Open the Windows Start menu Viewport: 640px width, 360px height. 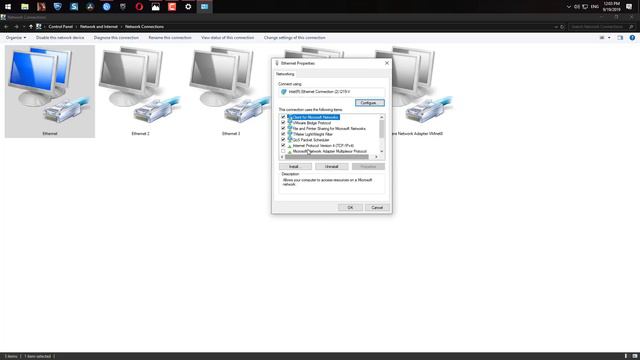coord(8,7)
